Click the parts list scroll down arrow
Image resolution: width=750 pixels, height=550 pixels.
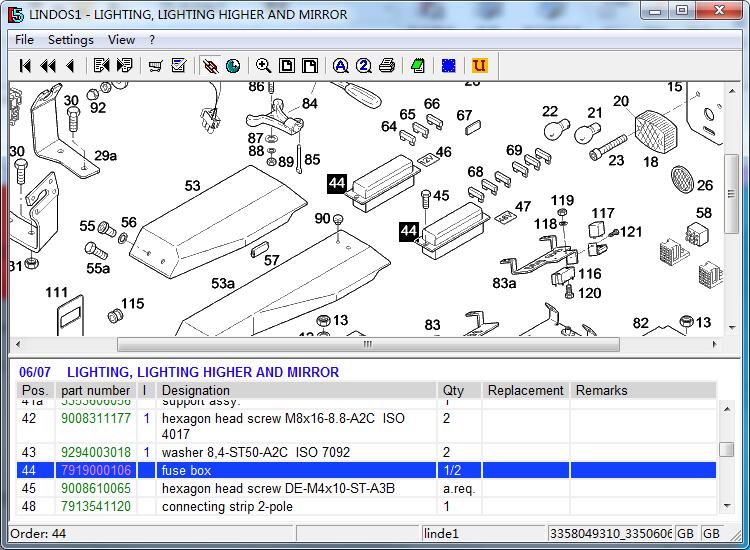coord(727,505)
